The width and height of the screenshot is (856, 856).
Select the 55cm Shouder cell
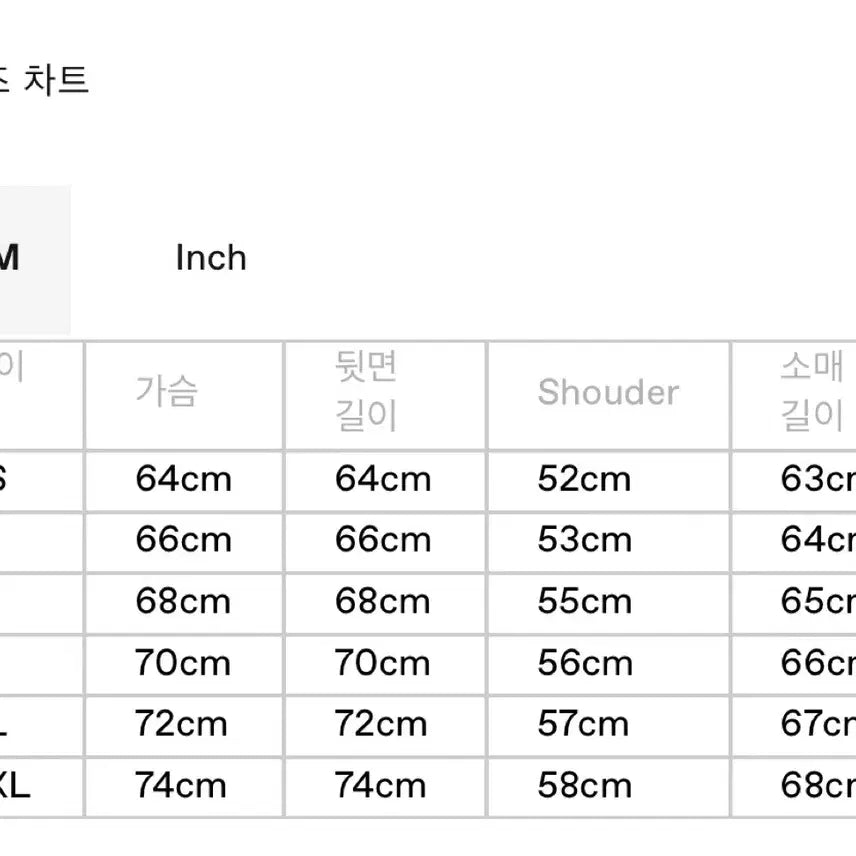point(584,602)
